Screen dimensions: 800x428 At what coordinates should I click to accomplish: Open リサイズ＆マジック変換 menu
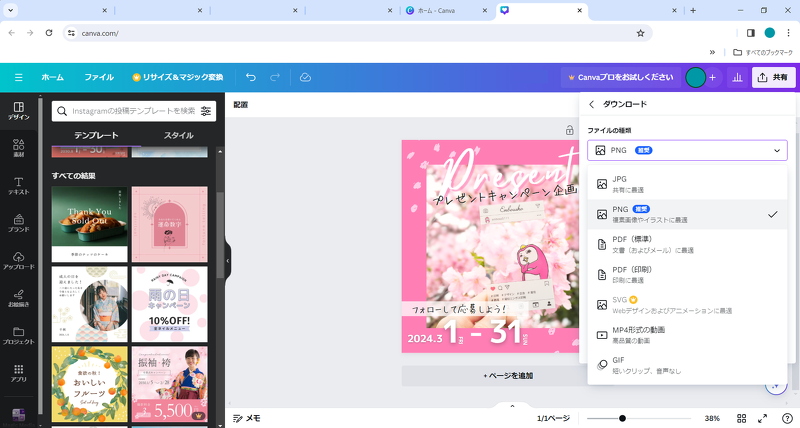click(x=178, y=78)
